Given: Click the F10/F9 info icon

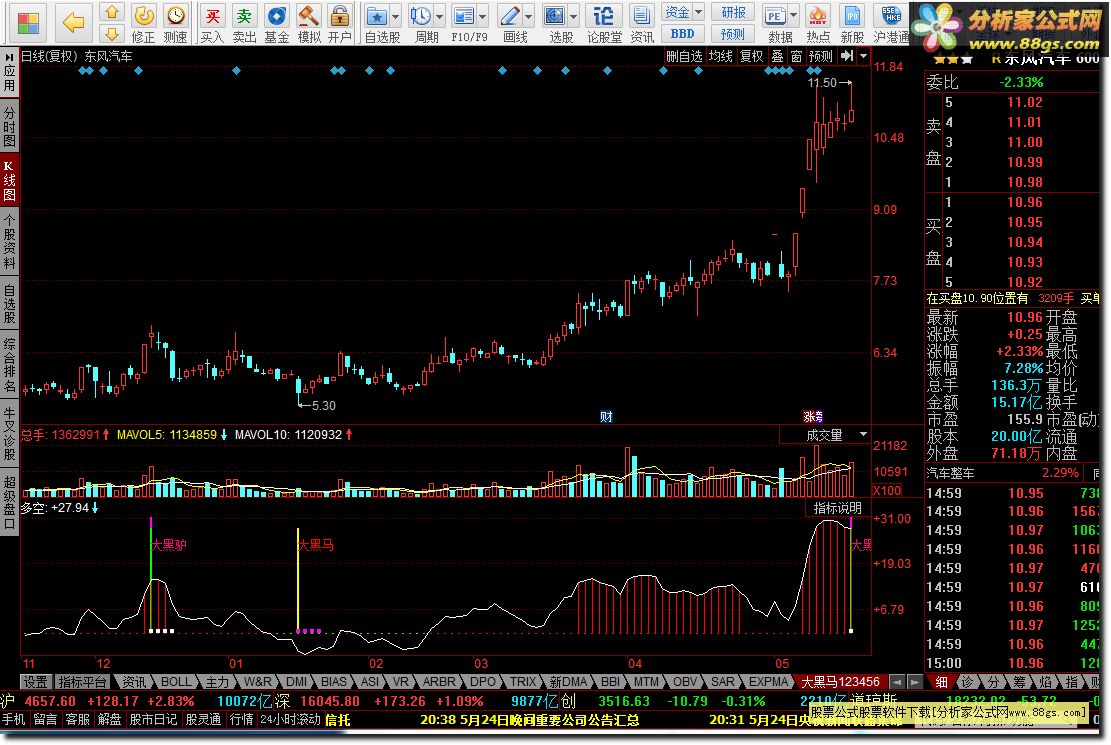Looking at the screenshot, I should (464, 23).
